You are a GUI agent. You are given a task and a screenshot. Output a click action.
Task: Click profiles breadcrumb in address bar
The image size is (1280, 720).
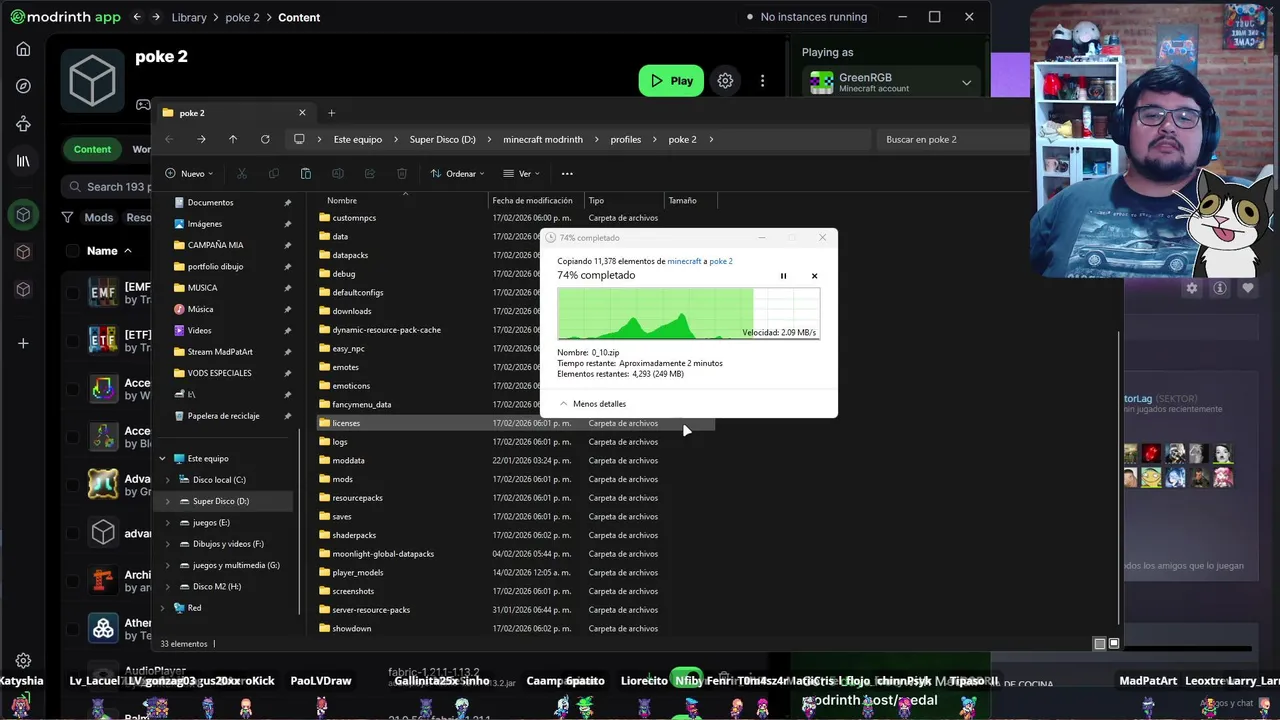tap(626, 139)
